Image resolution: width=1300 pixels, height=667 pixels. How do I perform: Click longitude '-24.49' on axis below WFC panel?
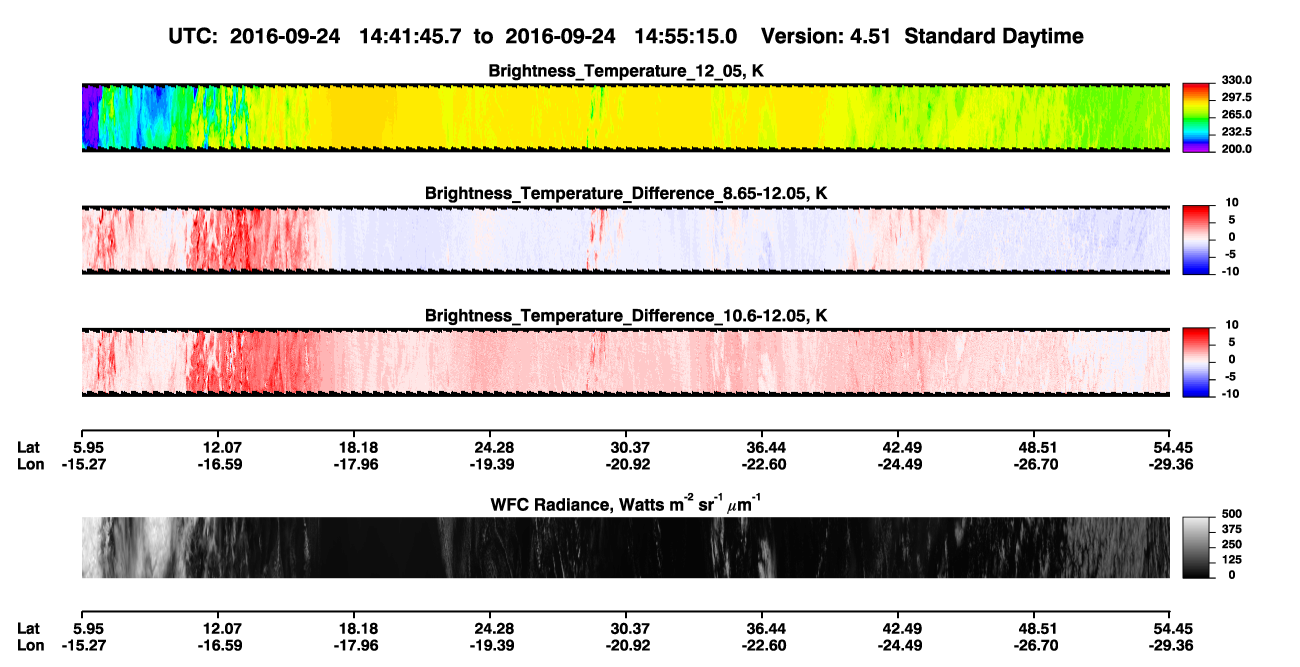tap(901, 645)
